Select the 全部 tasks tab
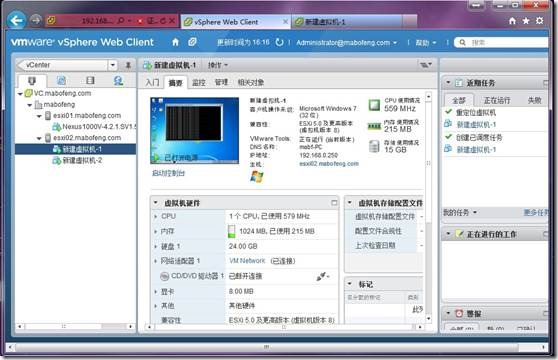This screenshot has width=558, height=360. click(459, 101)
